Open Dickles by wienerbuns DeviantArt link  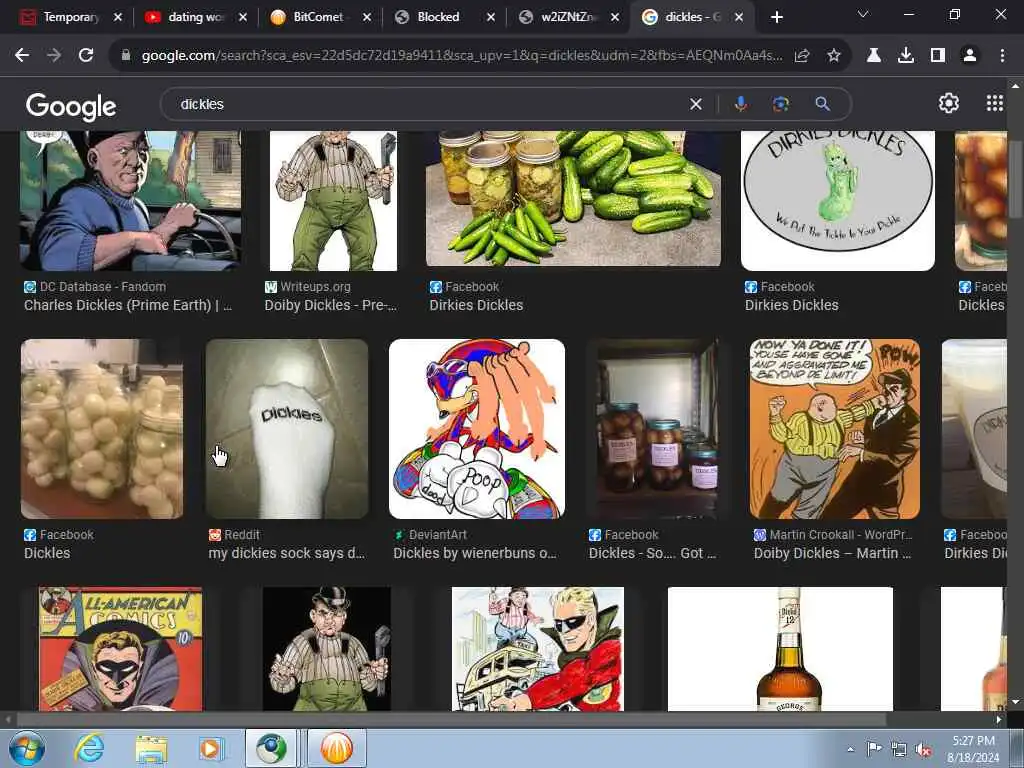pyautogui.click(x=475, y=553)
